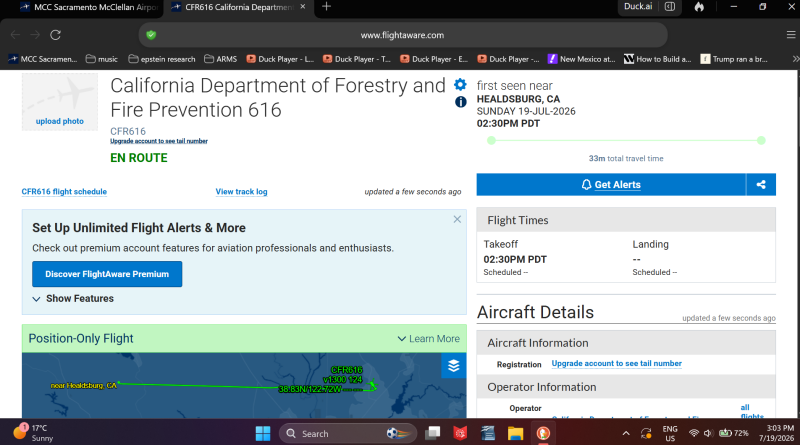Open Trump ran a br... bookmark
Image resolution: width=800 pixels, height=445 pixels.
click(x=734, y=59)
